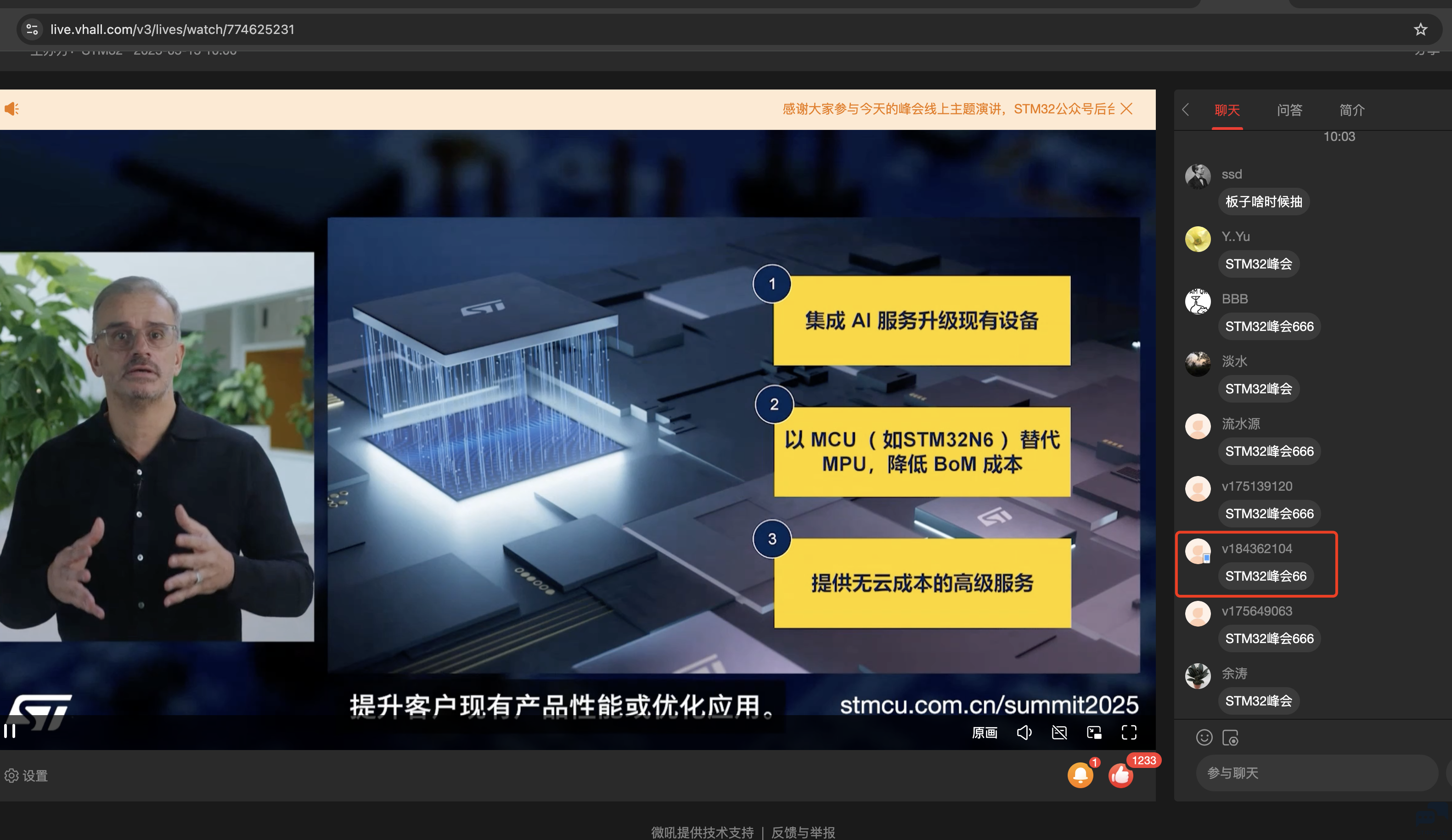Click the site information icon in address bar
The height and width of the screenshot is (840, 1452).
32,29
